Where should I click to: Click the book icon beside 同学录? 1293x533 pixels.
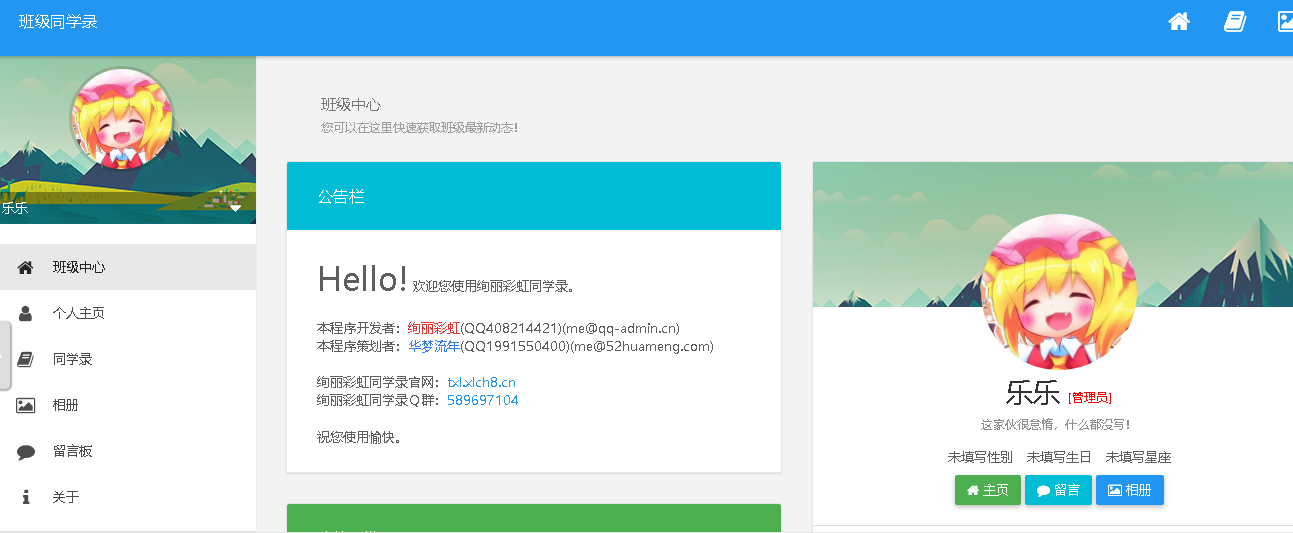click(x=26, y=359)
